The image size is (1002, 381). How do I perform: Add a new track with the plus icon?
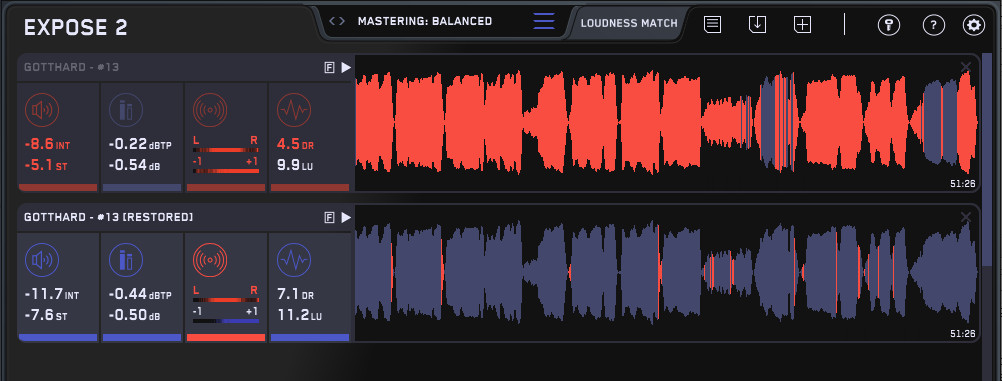coord(802,25)
